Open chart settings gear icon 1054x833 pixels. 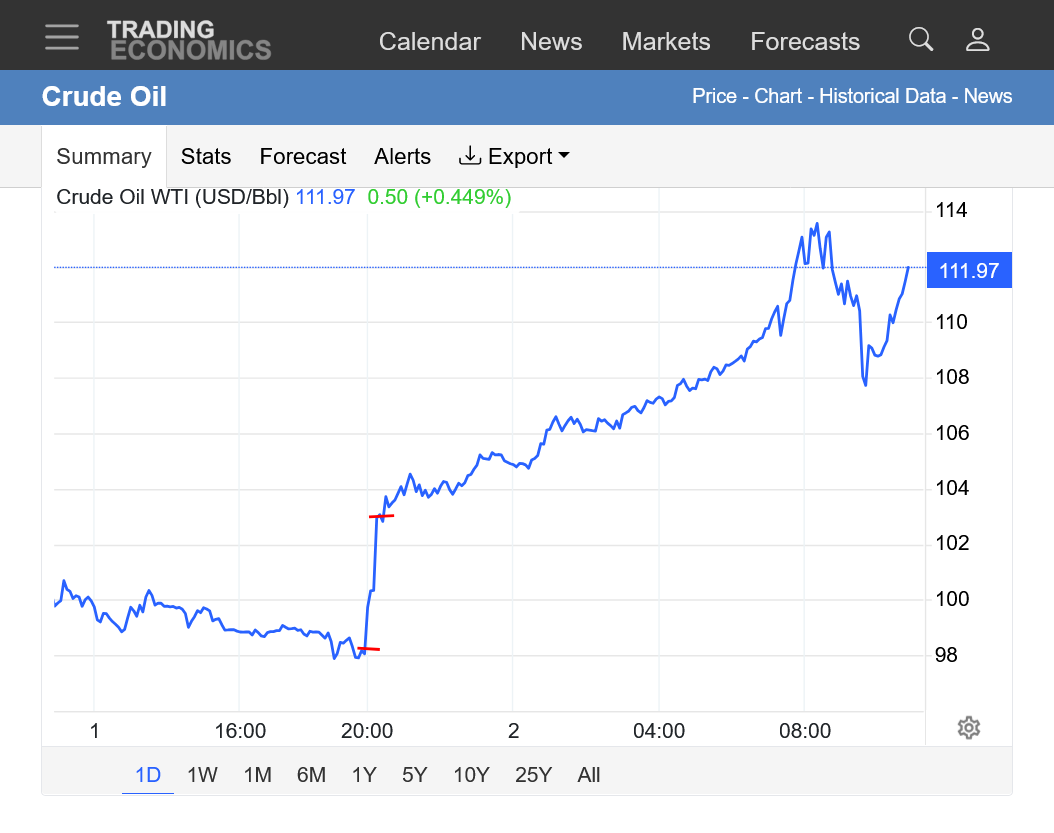click(968, 728)
